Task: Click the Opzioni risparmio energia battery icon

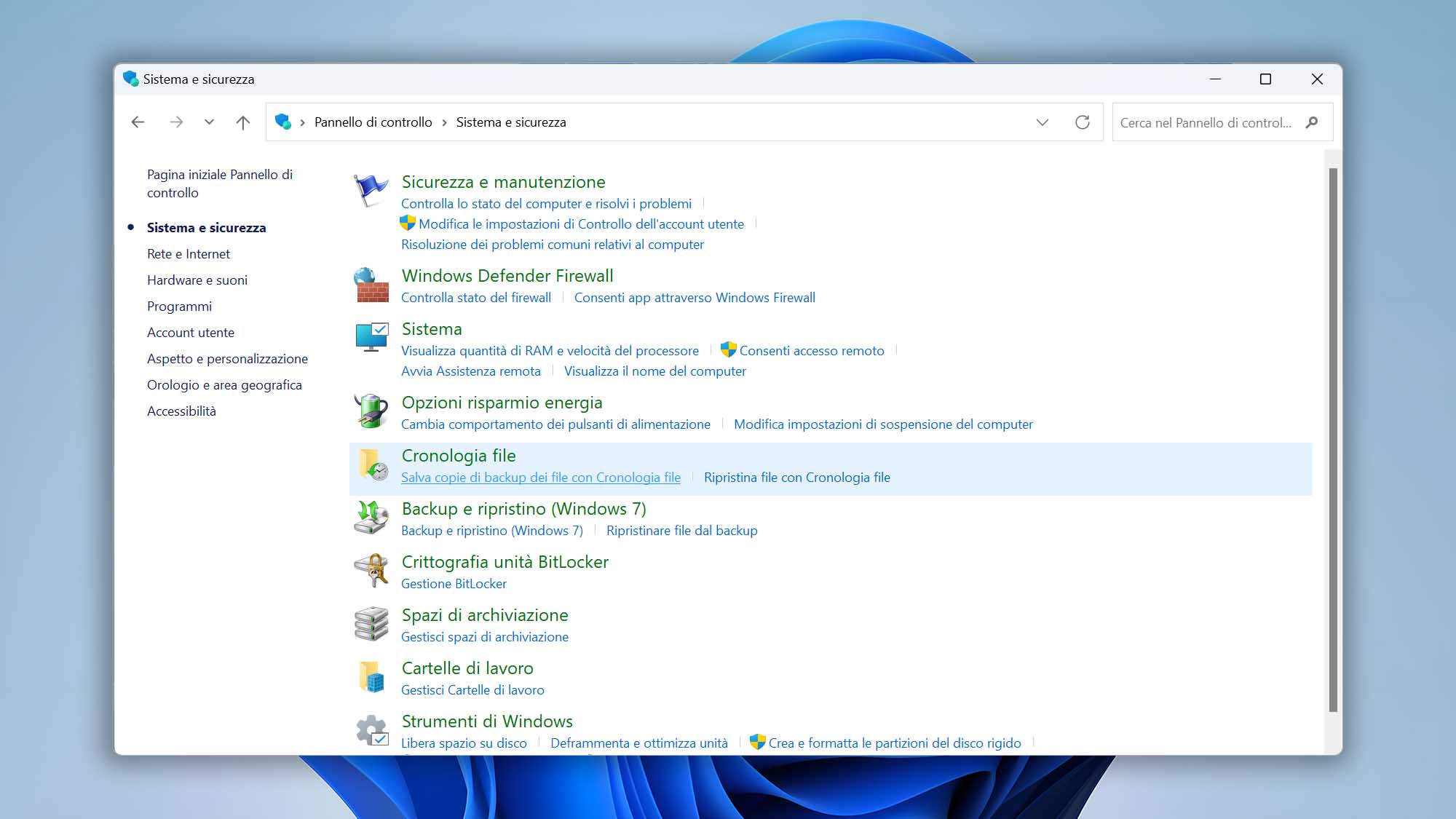Action: click(x=371, y=411)
